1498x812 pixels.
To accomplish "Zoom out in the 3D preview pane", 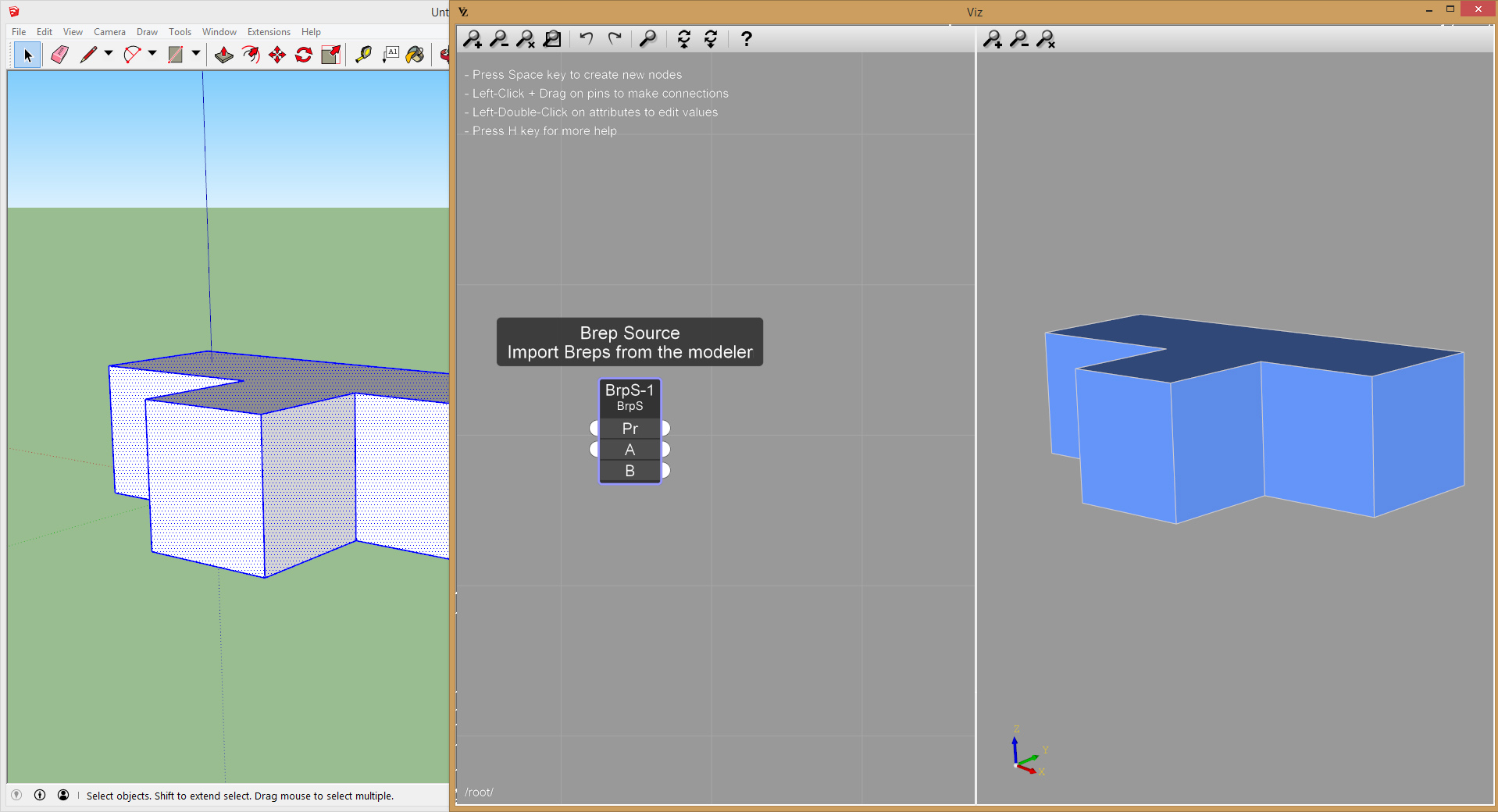I will [x=1018, y=39].
